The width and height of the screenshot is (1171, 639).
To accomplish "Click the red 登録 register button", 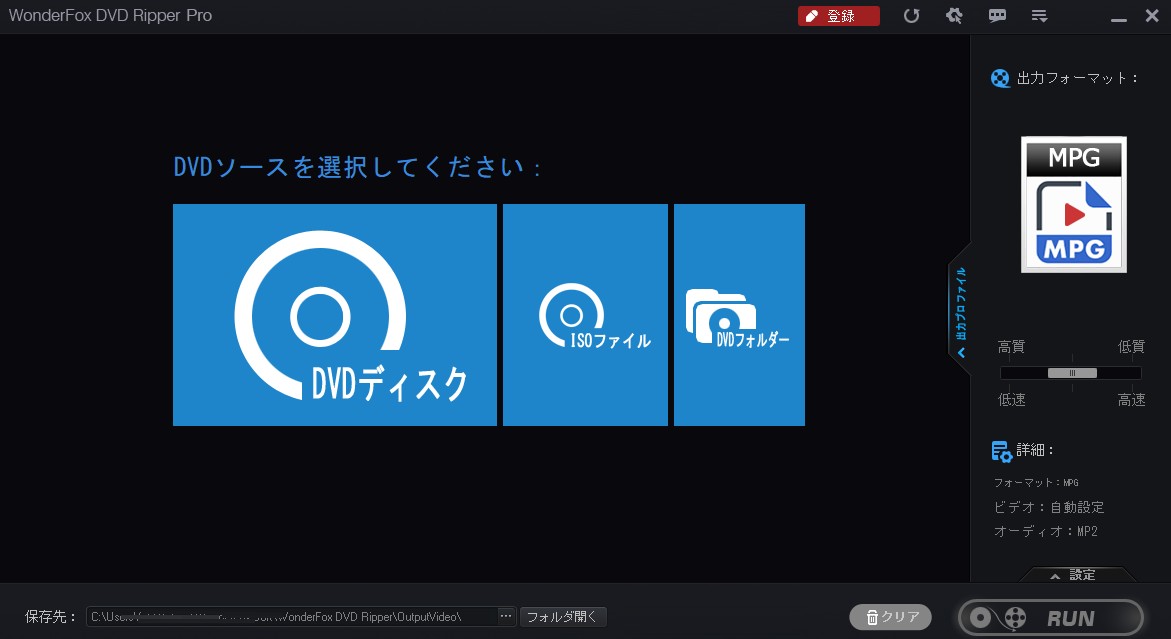I will click(x=838, y=16).
